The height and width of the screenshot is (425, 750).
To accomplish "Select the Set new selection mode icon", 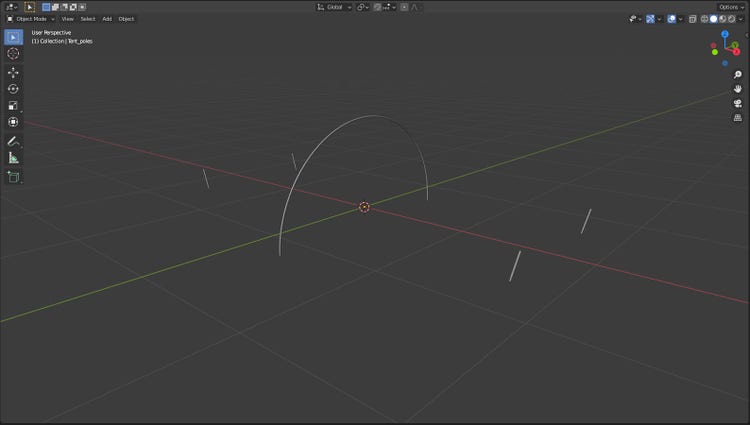I will click(46, 7).
